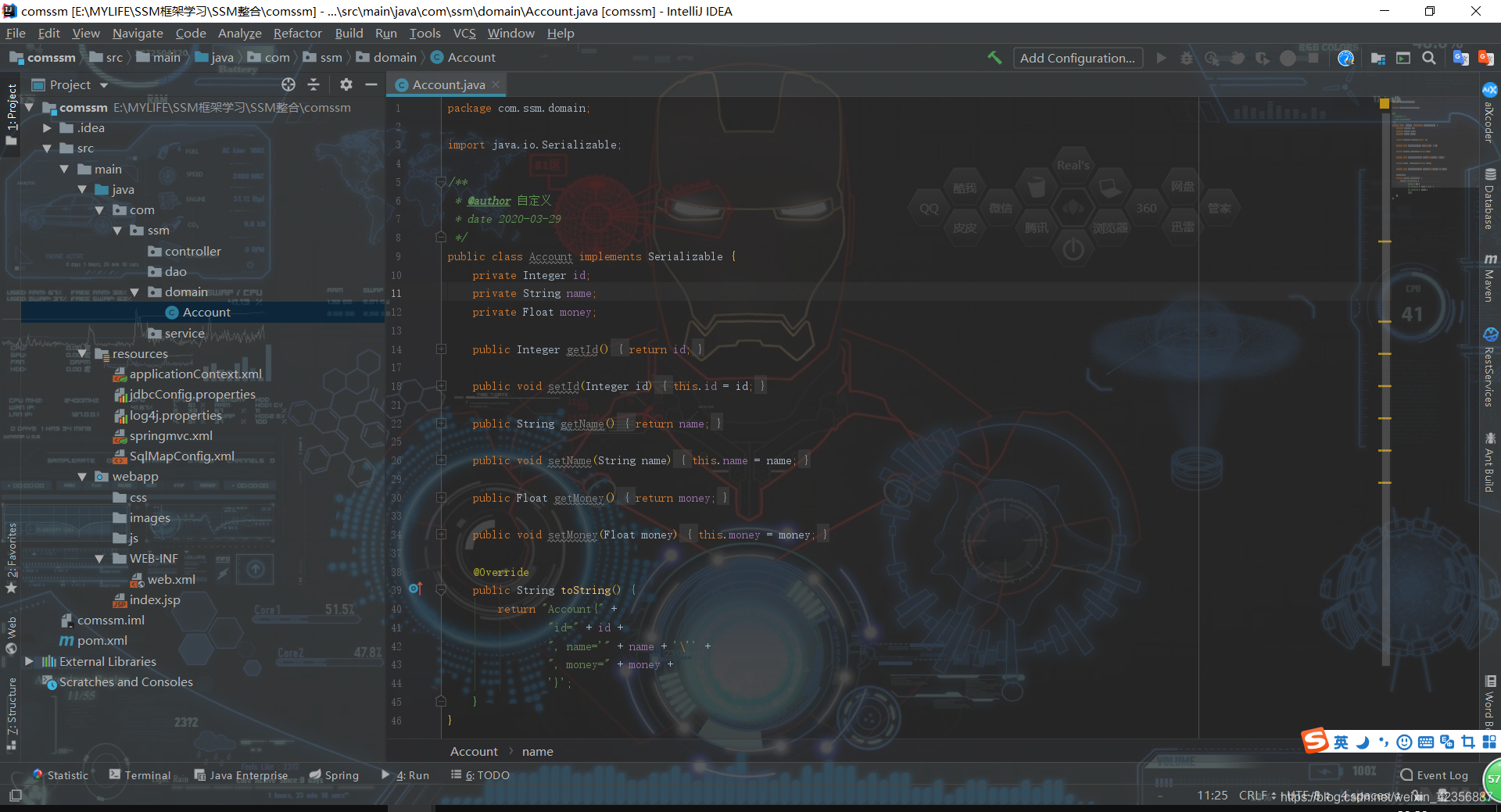Collapse the src folder

(47, 148)
